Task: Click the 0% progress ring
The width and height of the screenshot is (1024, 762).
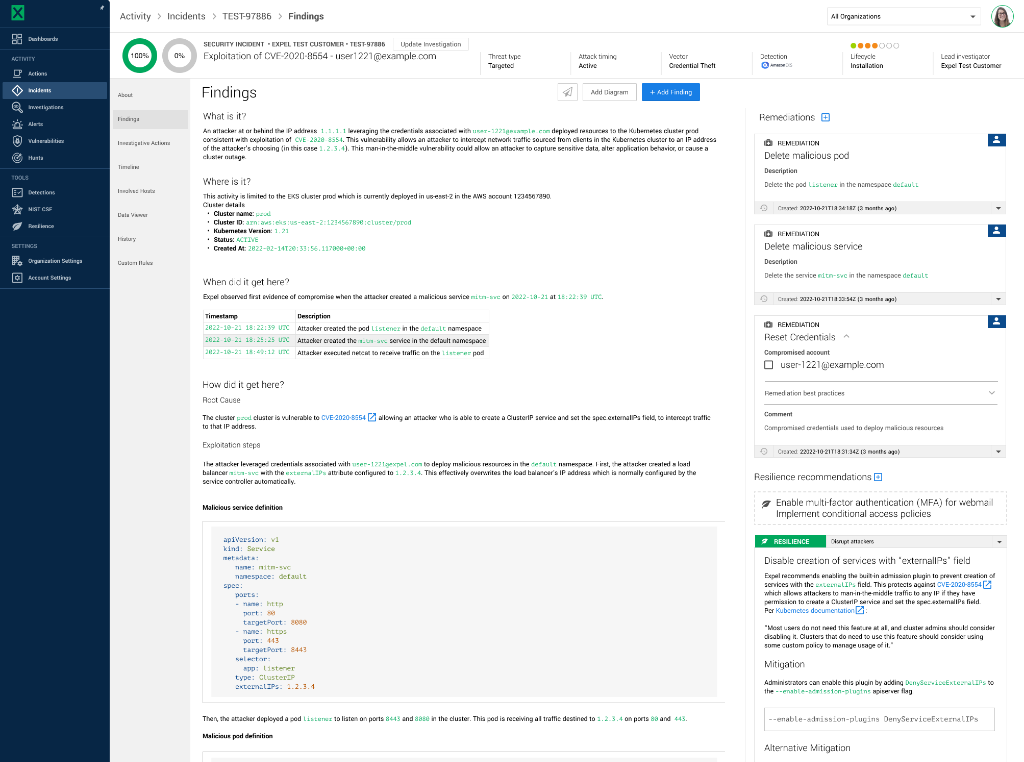Action: 180,56
